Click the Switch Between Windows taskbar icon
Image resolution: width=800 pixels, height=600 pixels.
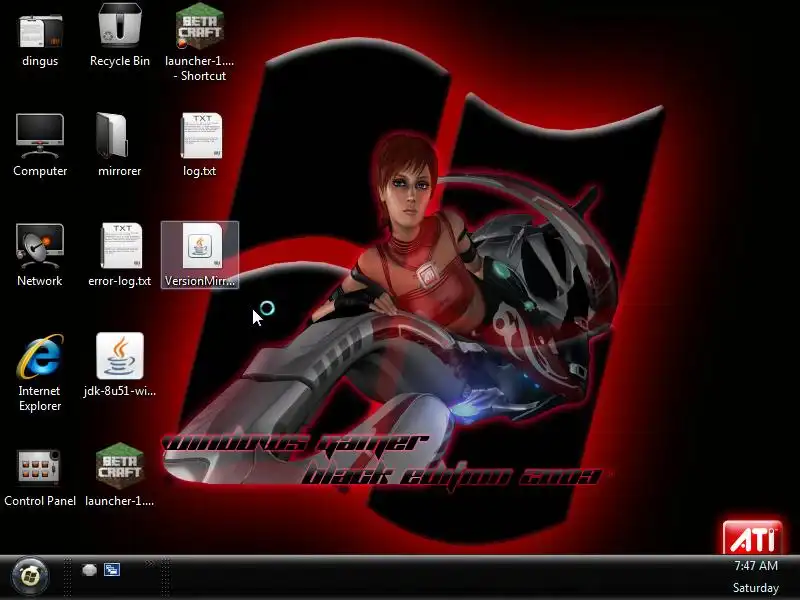click(112, 569)
